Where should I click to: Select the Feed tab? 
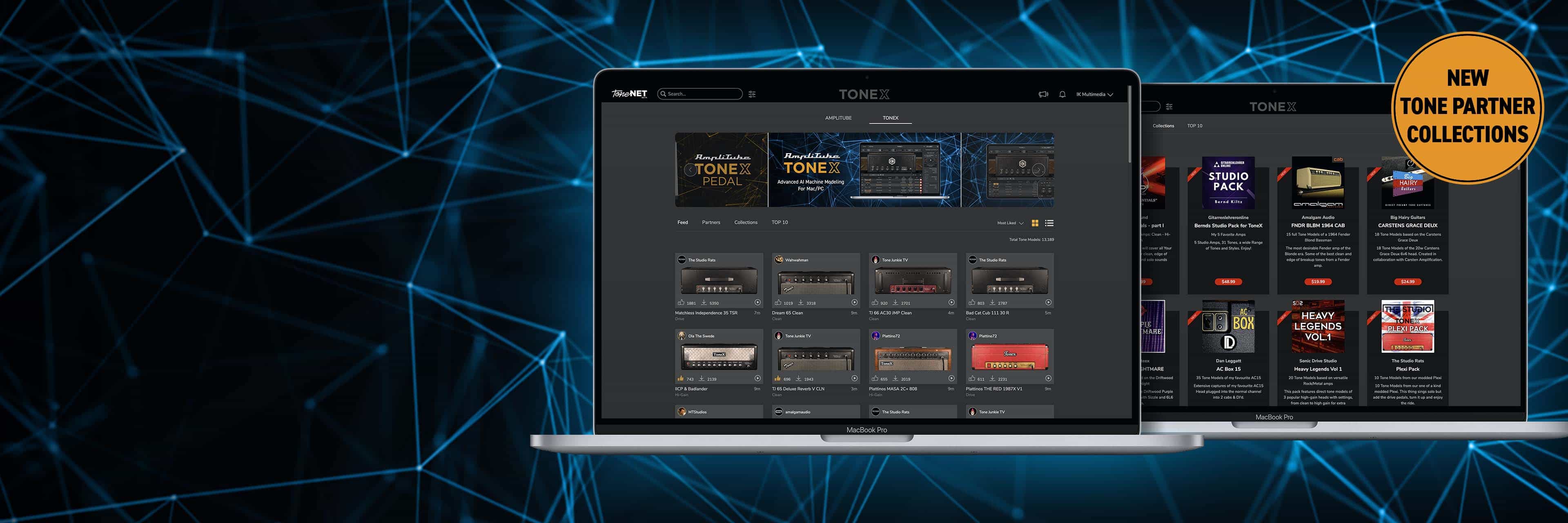tap(682, 222)
